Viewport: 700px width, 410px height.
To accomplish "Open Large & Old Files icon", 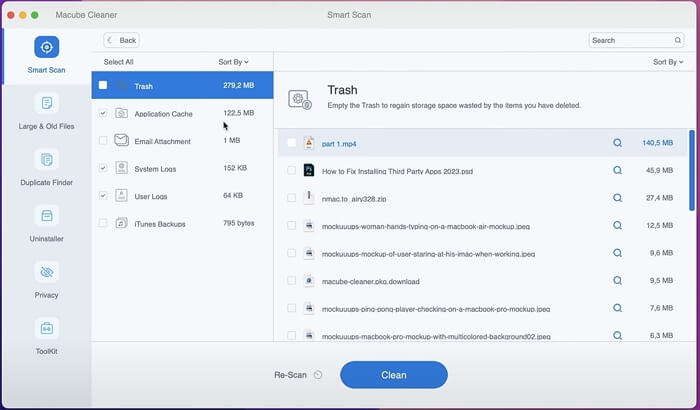I will pyautogui.click(x=46, y=103).
